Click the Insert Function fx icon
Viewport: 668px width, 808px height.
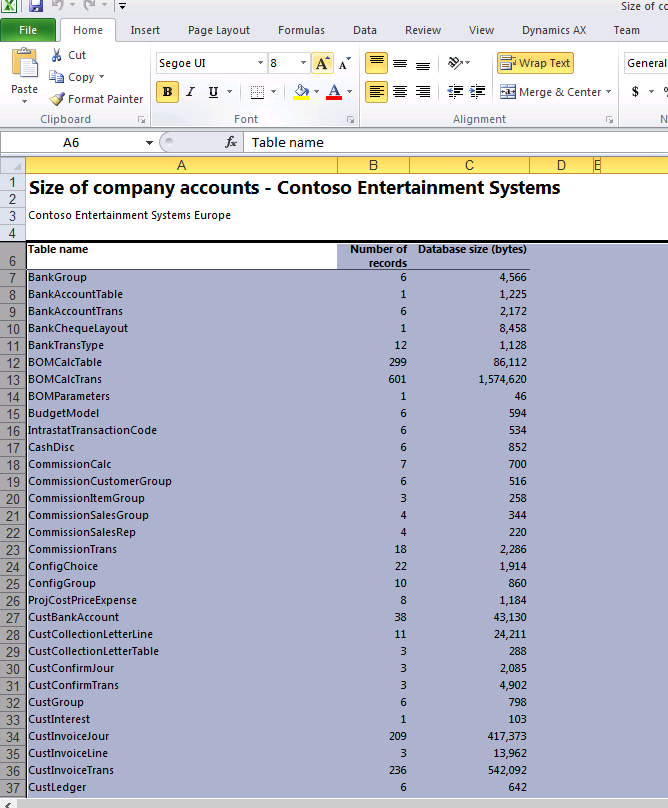coord(231,142)
